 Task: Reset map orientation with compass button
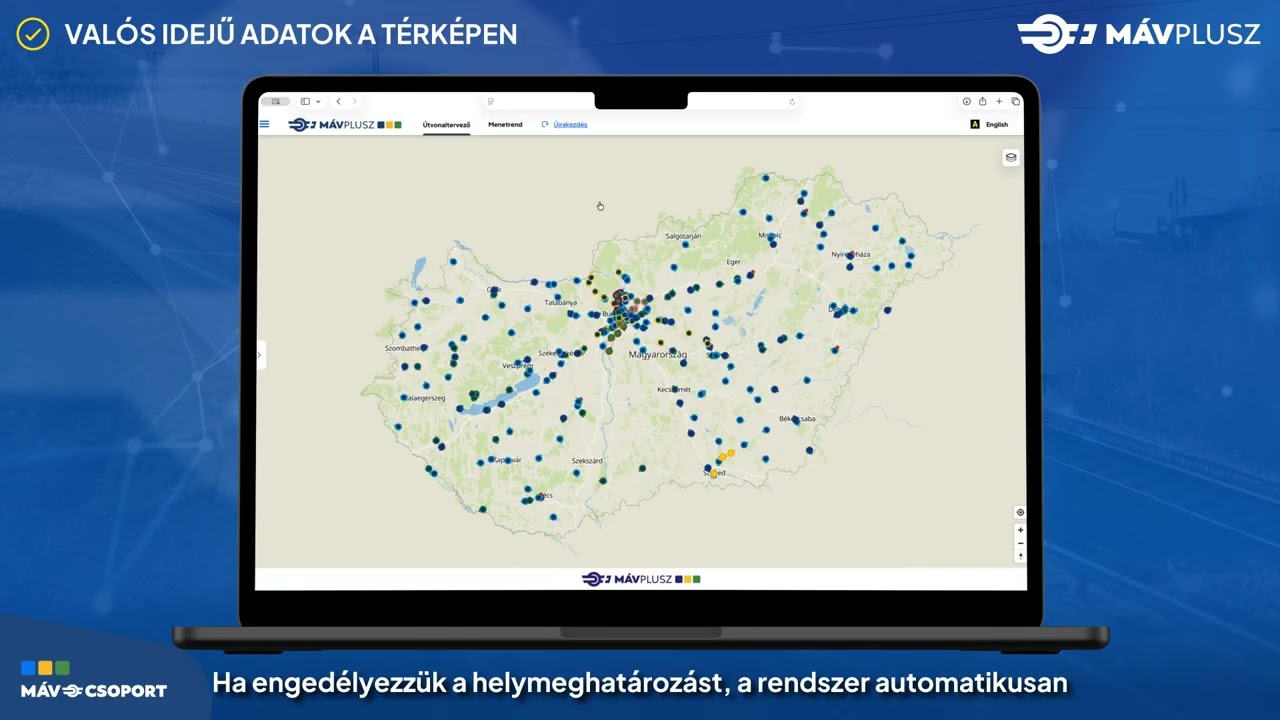1020,556
